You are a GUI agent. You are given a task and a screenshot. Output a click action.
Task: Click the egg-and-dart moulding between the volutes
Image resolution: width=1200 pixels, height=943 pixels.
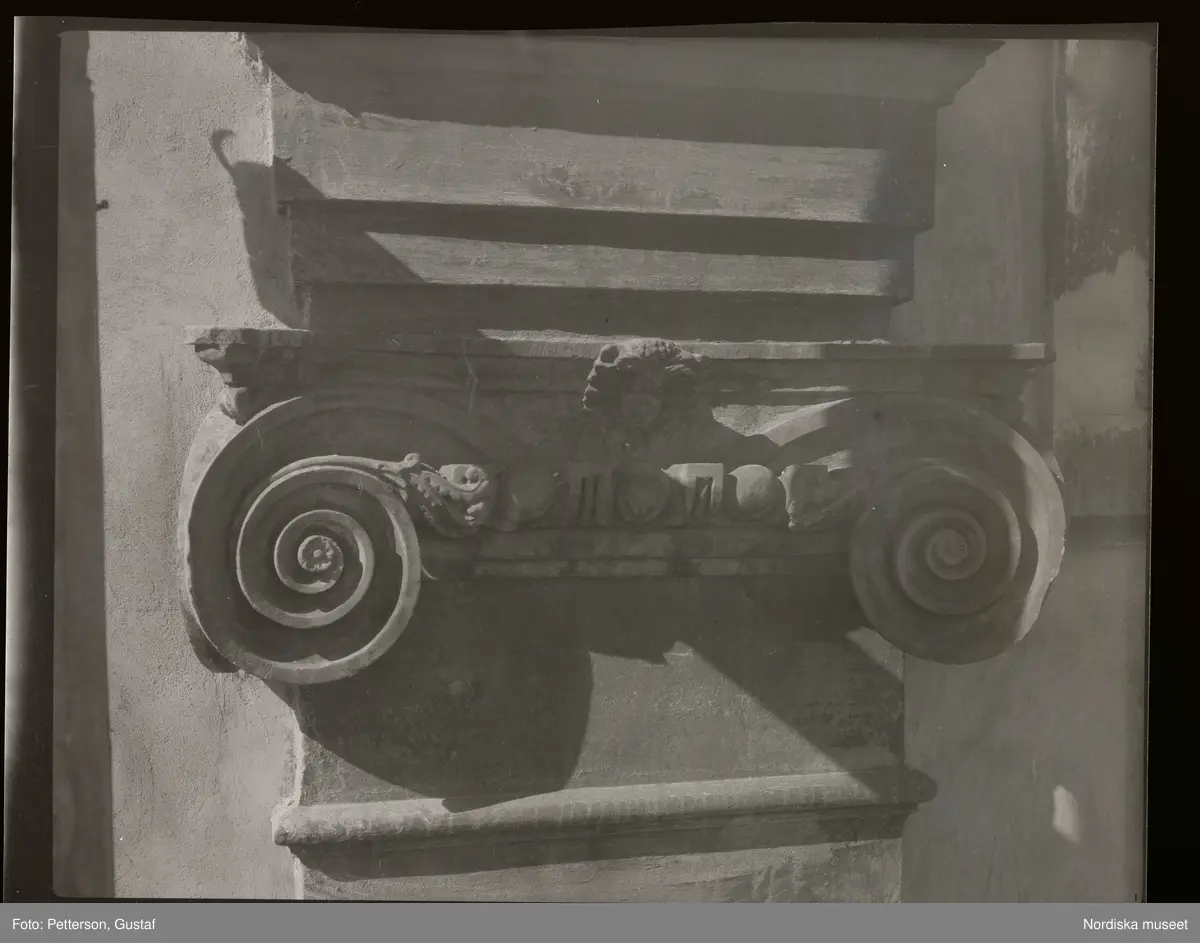[640, 495]
